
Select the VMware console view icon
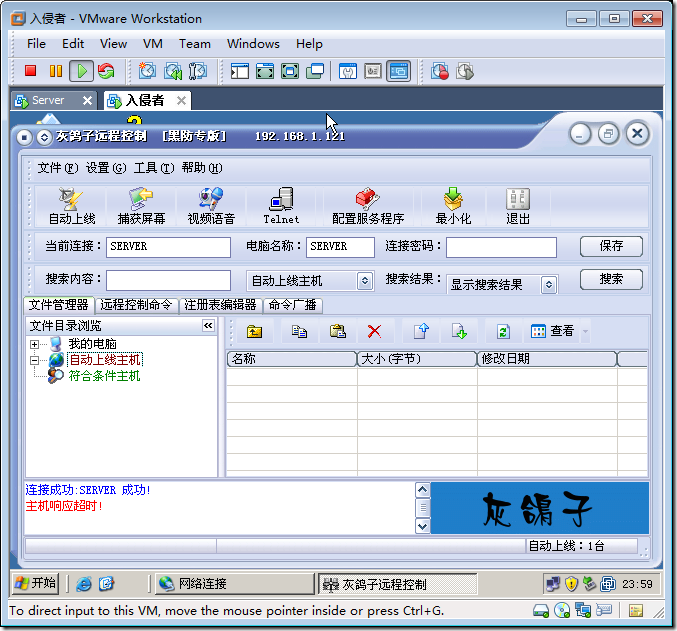pyautogui.click(x=399, y=71)
